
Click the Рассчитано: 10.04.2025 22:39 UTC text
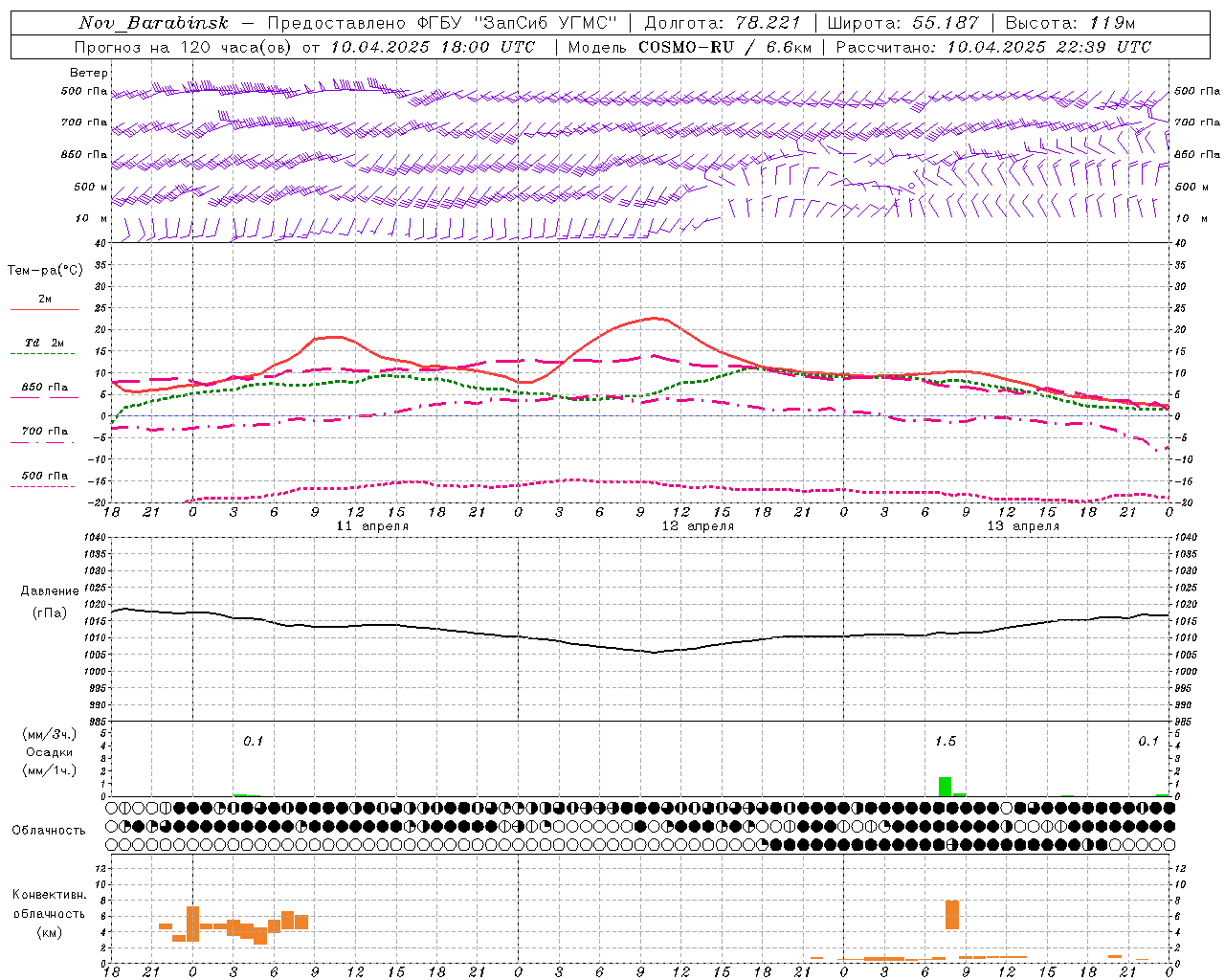[x=993, y=47]
